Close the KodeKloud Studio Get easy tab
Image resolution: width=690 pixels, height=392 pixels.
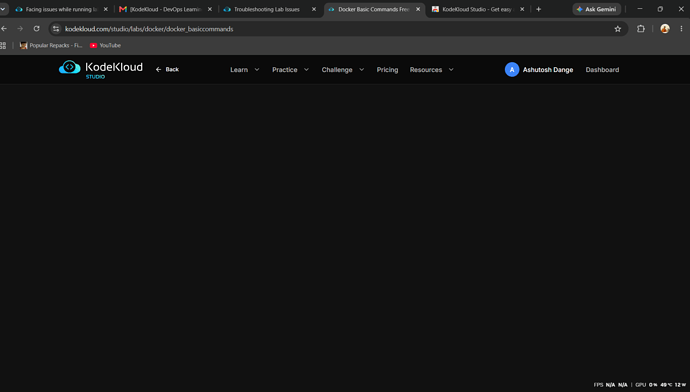tap(522, 9)
